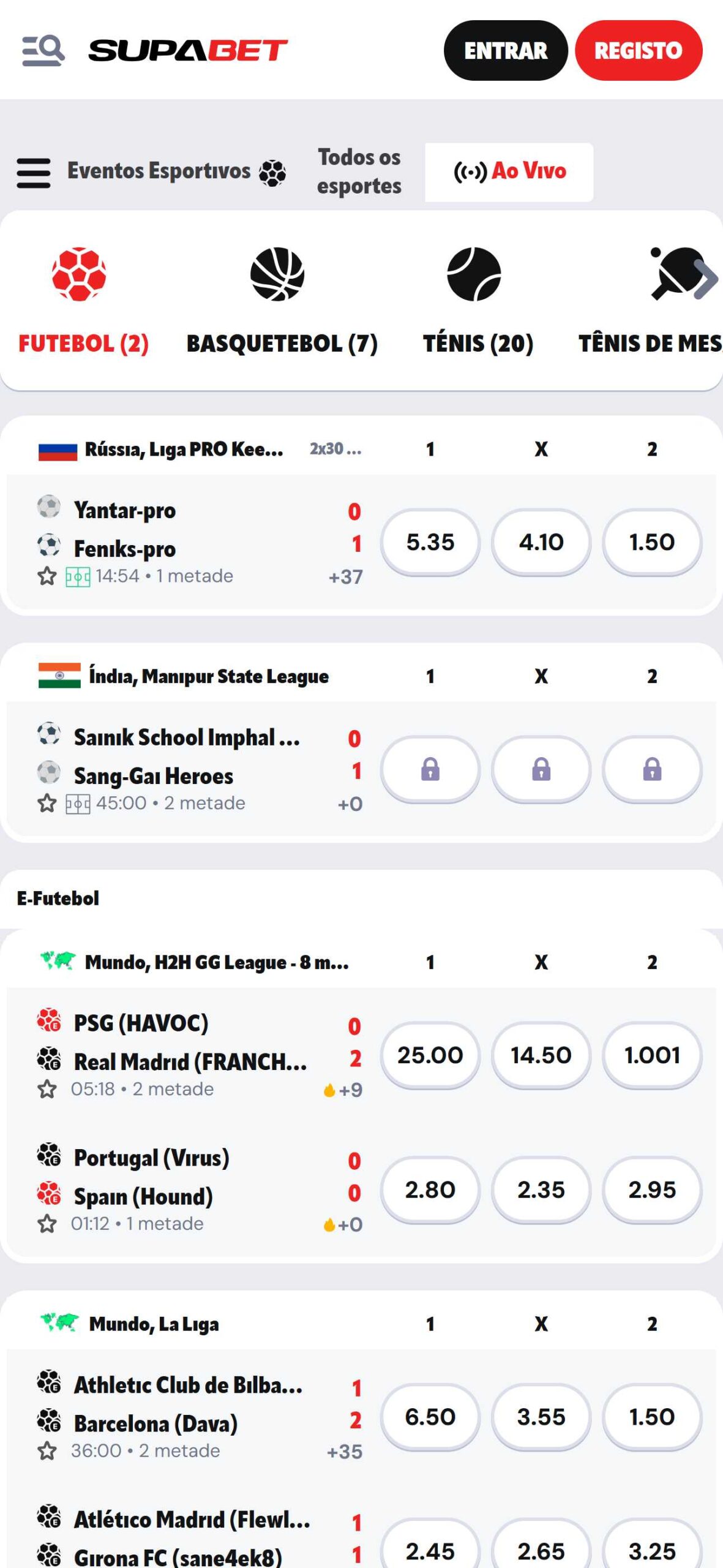Pick 5.35 odds on Yantar-pro win
This screenshot has width=723, height=1568.
point(430,542)
